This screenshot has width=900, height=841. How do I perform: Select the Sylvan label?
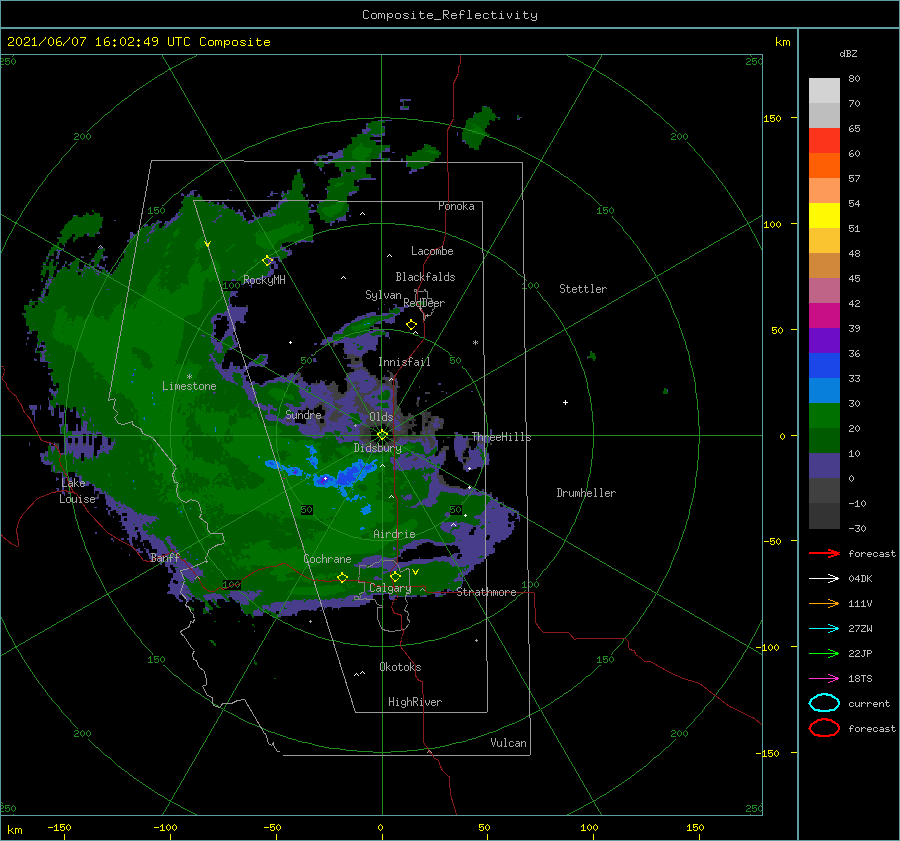(x=383, y=295)
